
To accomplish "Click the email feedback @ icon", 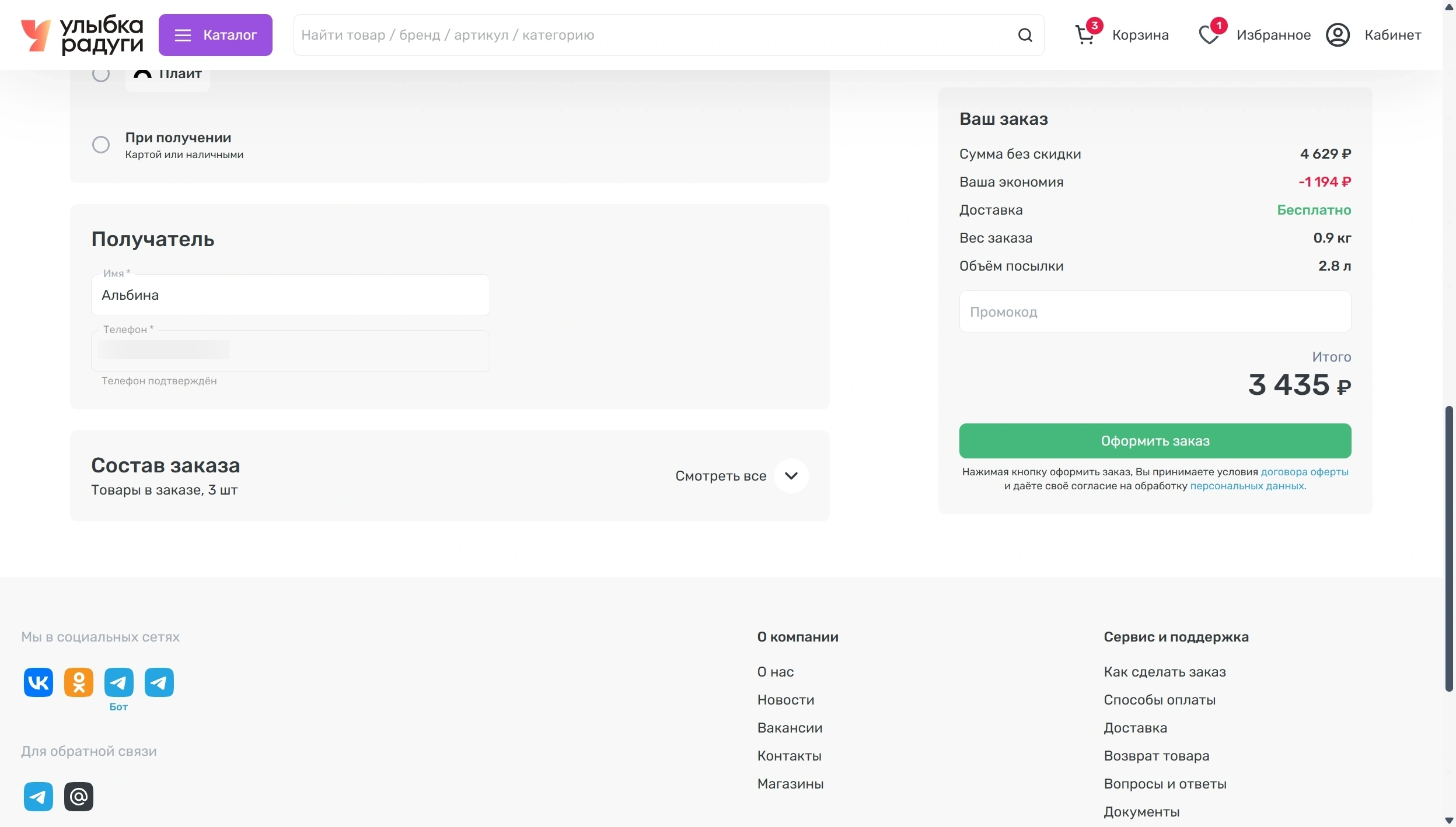I will tap(79, 796).
